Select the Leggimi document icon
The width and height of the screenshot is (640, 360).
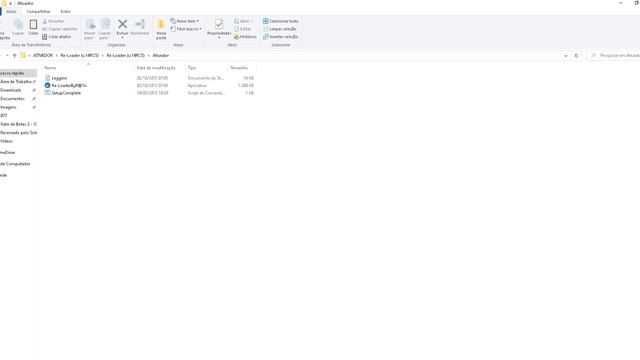(x=47, y=78)
